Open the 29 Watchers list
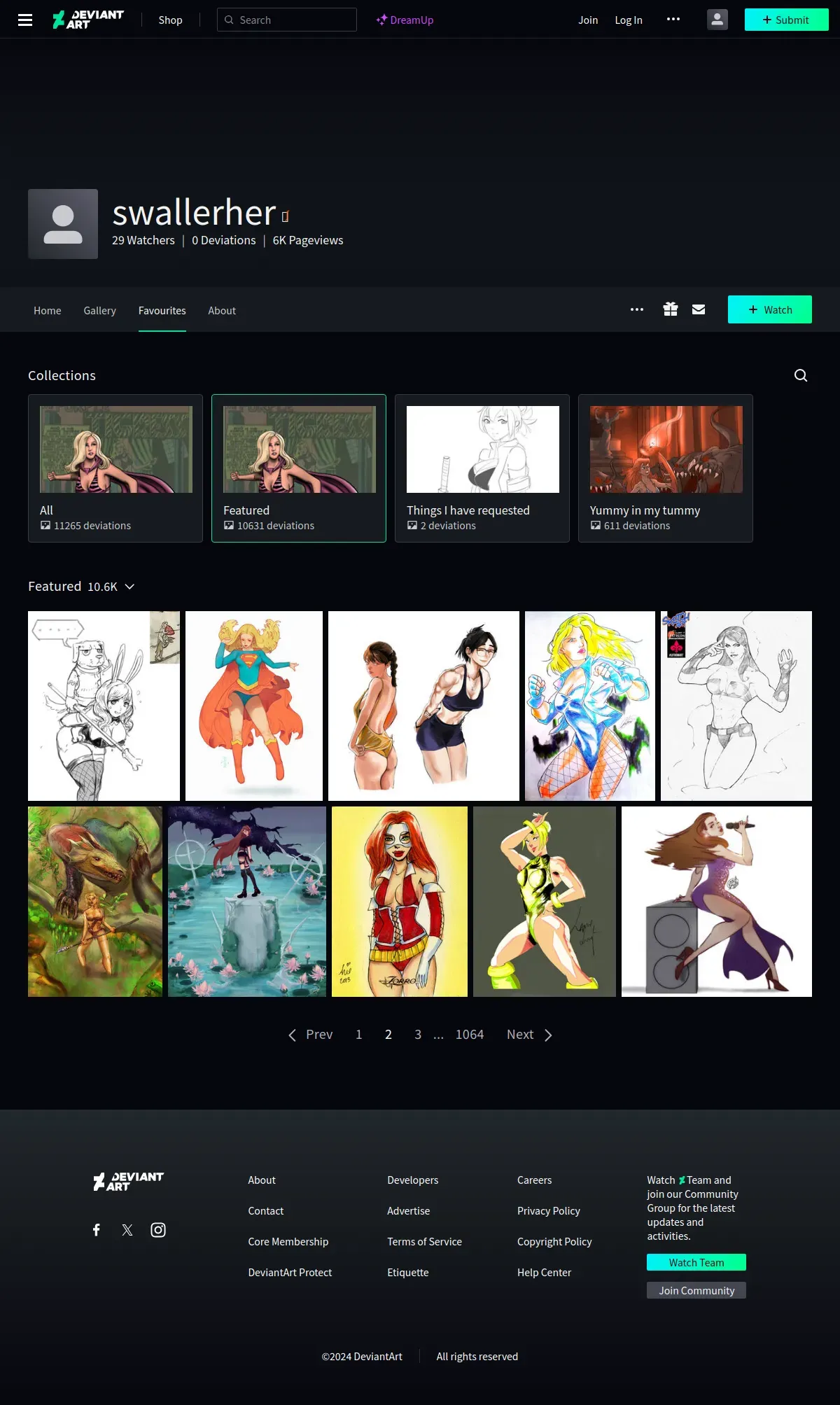 click(143, 240)
